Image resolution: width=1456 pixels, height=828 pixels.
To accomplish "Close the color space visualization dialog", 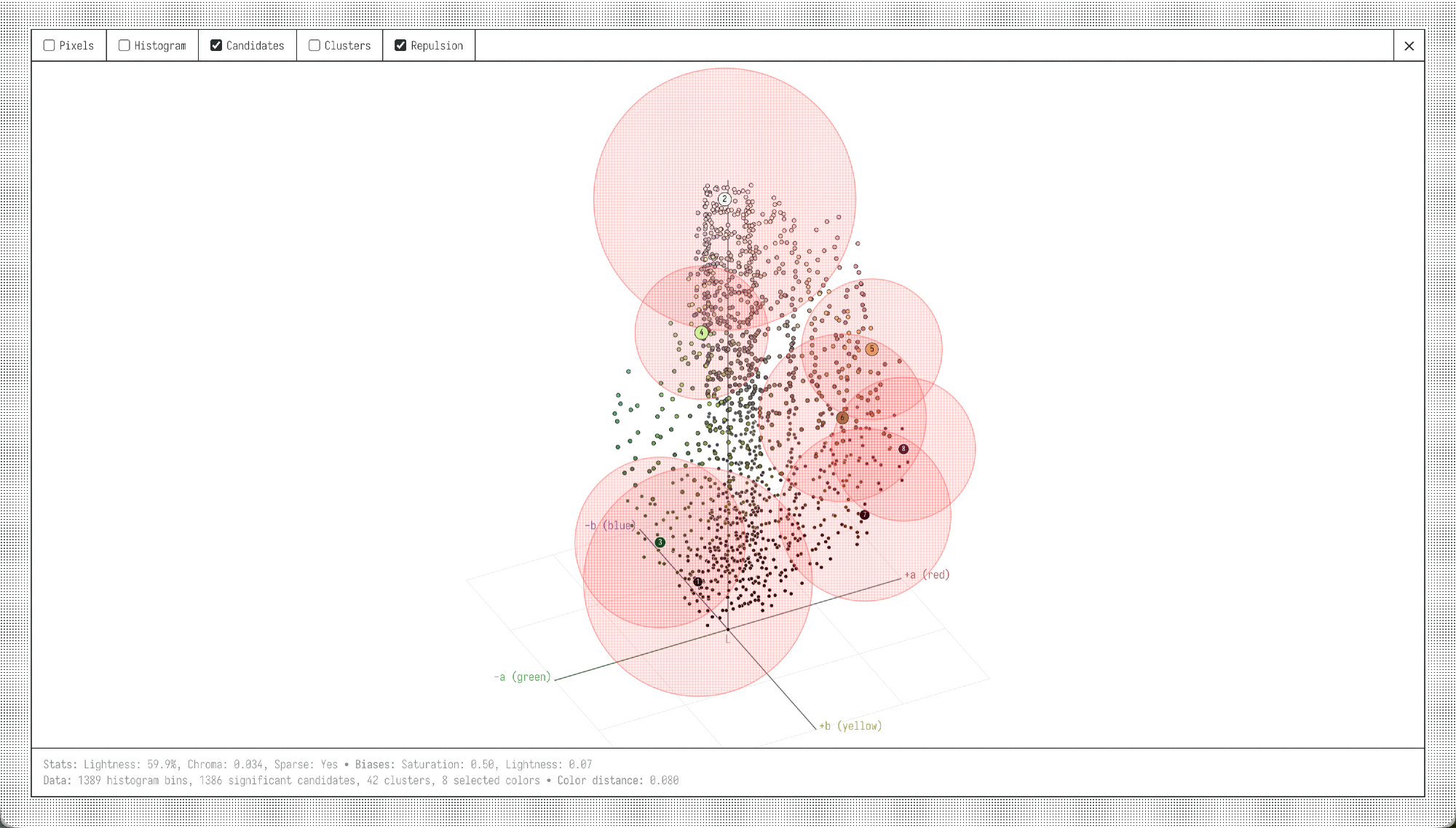I will point(1409,46).
